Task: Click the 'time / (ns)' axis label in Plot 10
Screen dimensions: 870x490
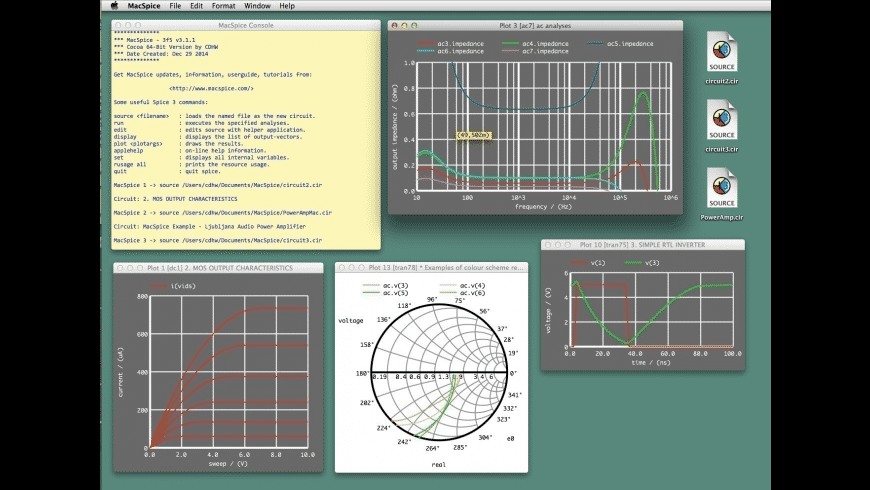Action: coord(651,362)
